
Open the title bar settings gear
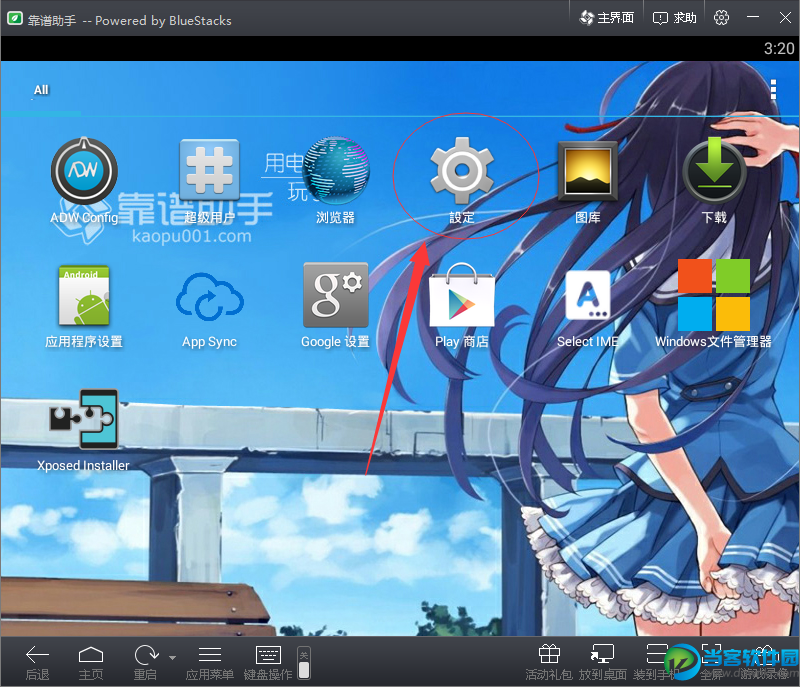[x=721, y=17]
